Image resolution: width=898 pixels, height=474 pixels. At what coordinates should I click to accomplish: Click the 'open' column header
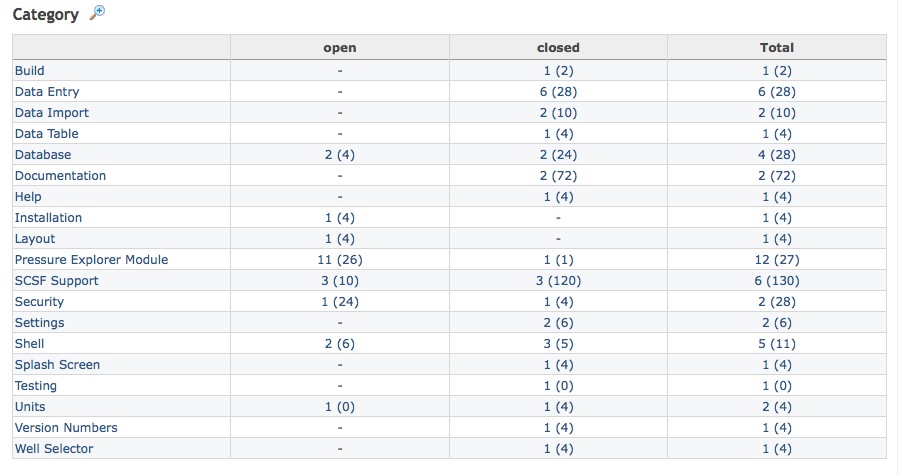tap(340, 47)
